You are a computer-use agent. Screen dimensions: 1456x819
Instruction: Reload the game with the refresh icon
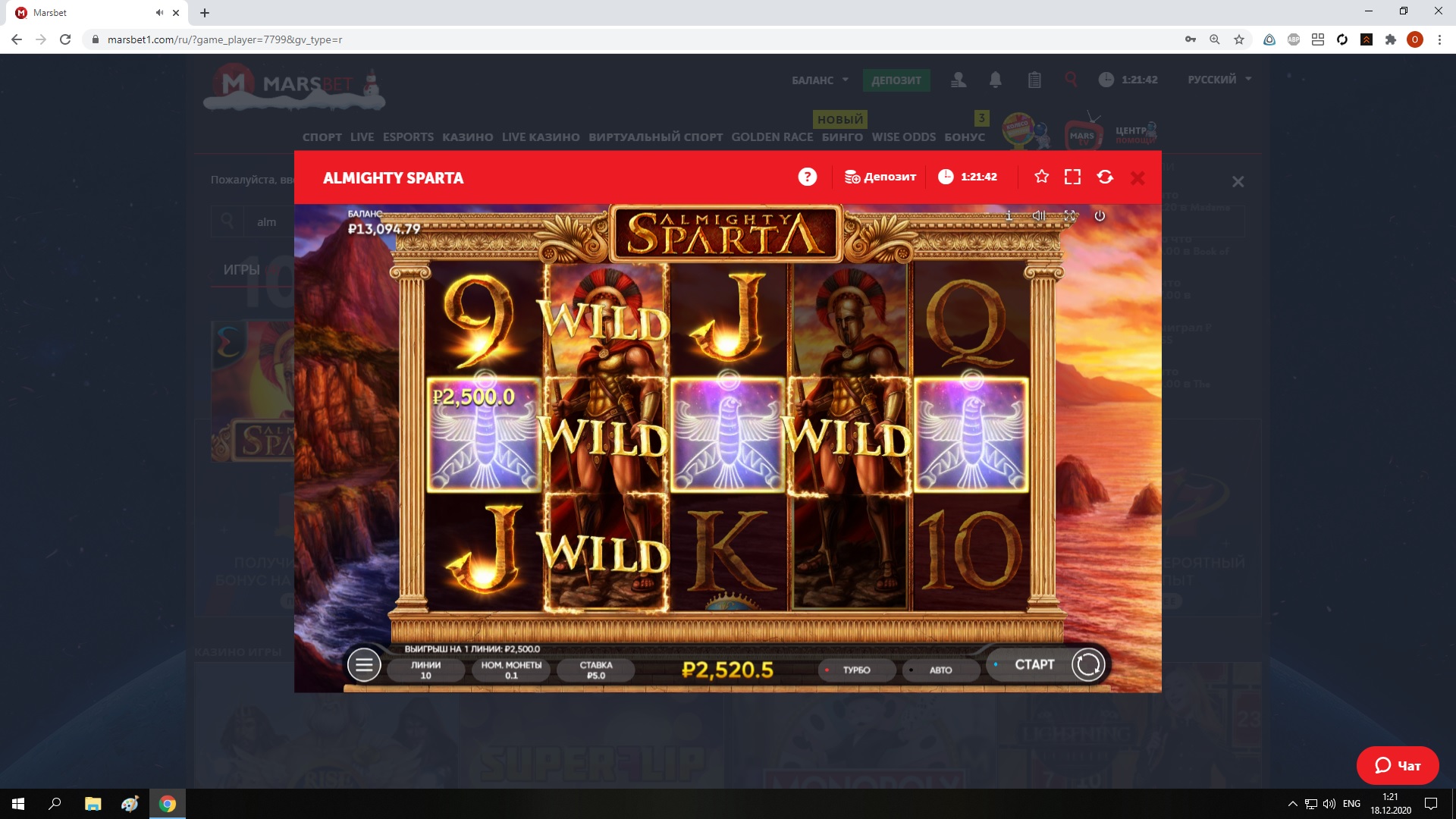pyautogui.click(x=1105, y=177)
